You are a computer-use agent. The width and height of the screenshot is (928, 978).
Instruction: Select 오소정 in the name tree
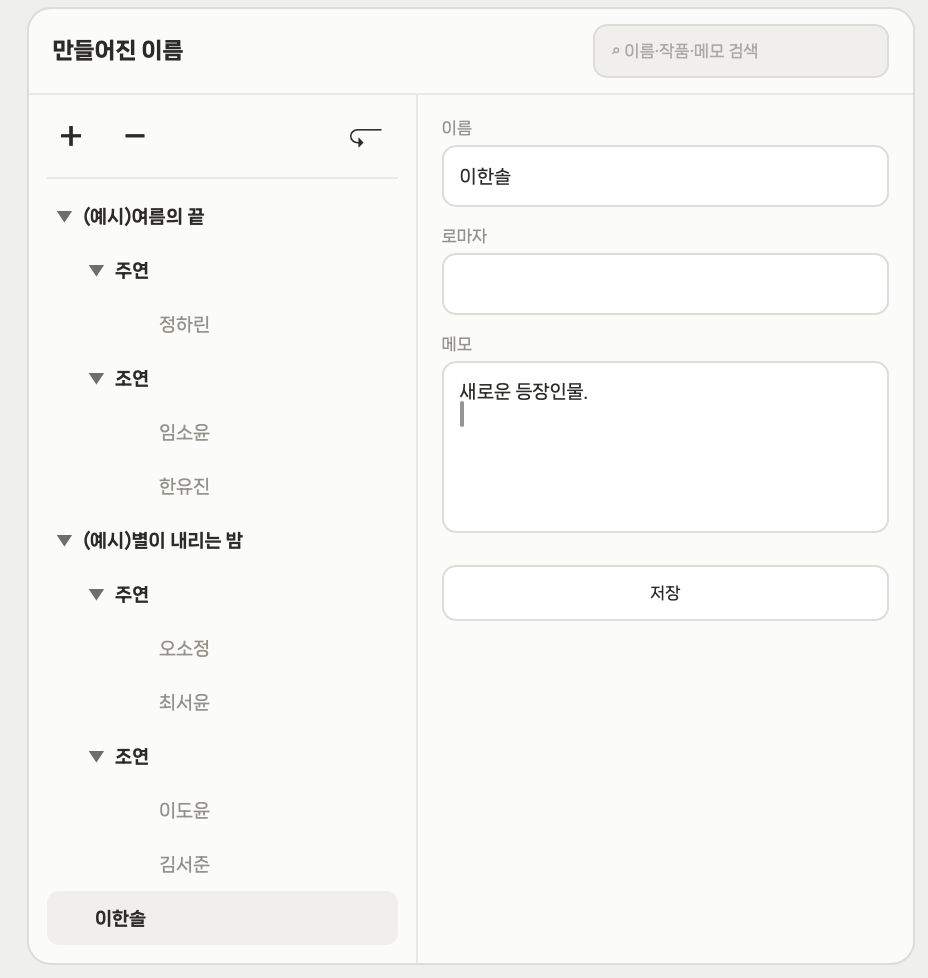tap(184, 648)
